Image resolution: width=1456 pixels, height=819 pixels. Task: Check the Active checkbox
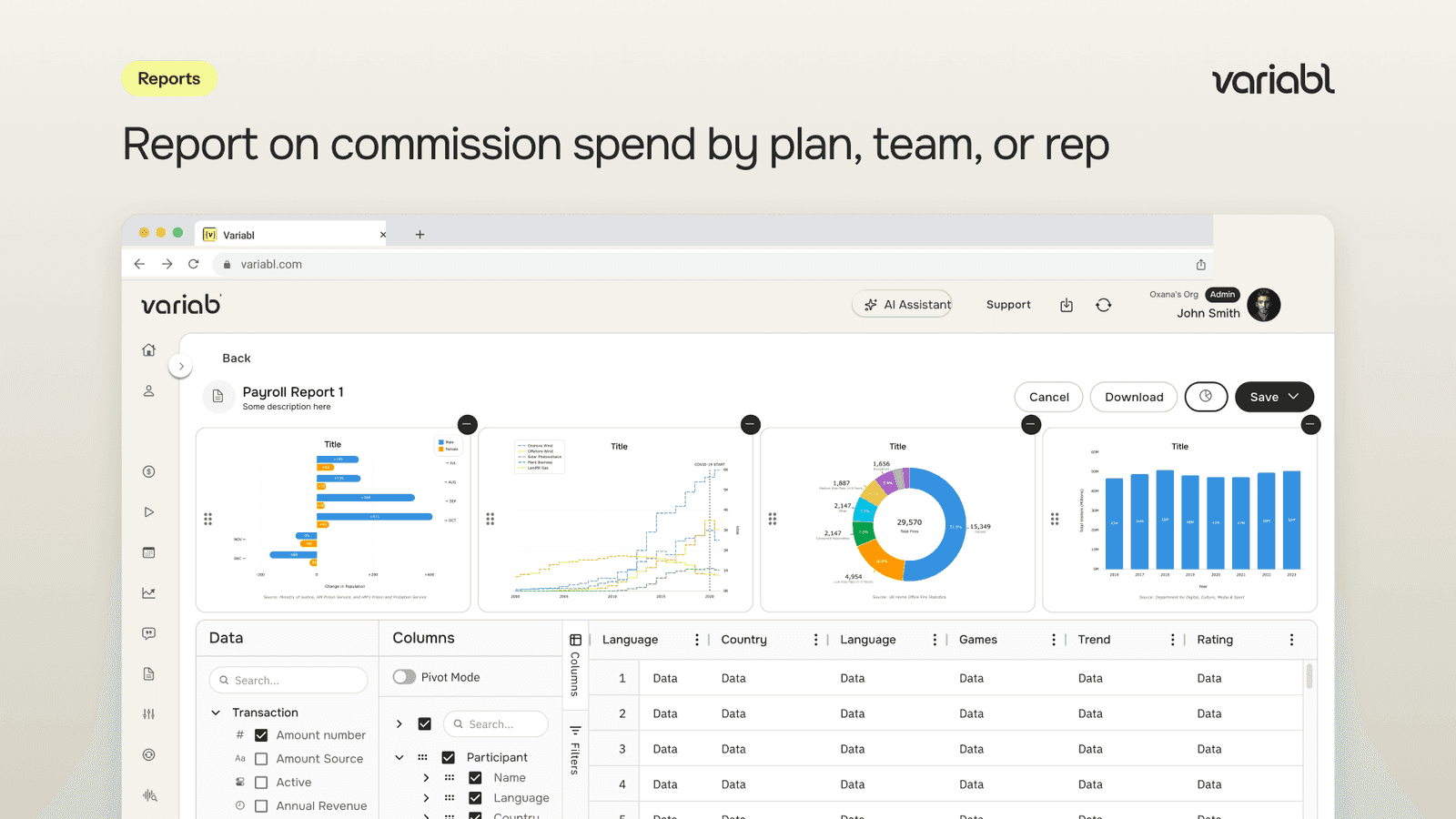pos(261,783)
